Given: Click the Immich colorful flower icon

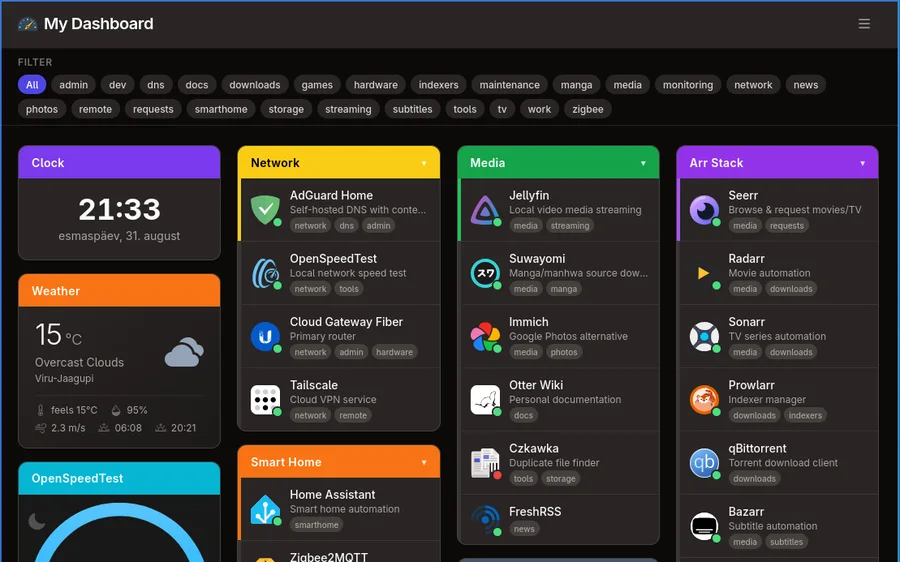Looking at the screenshot, I should pyautogui.click(x=485, y=336).
